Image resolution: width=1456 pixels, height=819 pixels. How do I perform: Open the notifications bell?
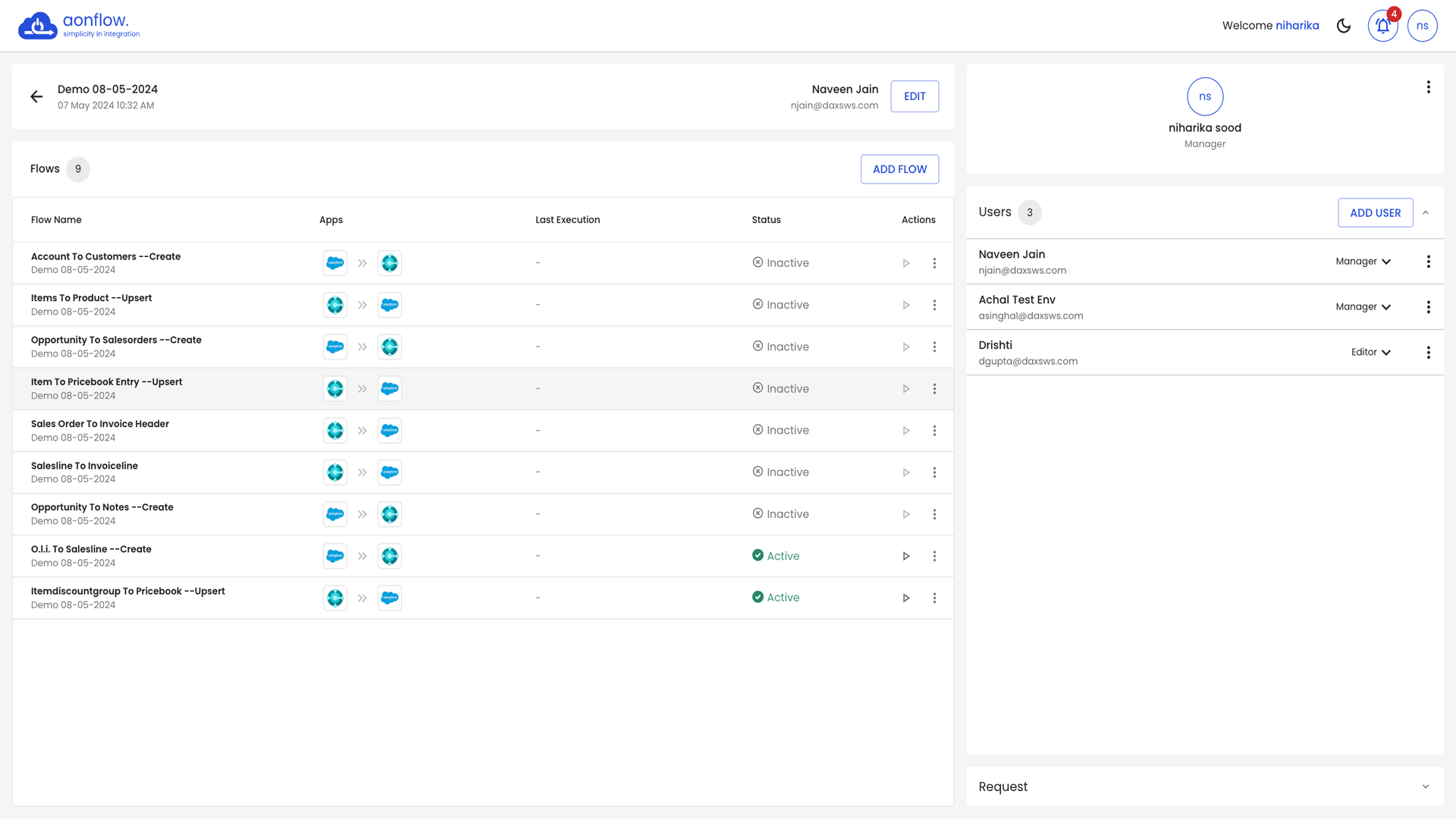pyautogui.click(x=1382, y=26)
